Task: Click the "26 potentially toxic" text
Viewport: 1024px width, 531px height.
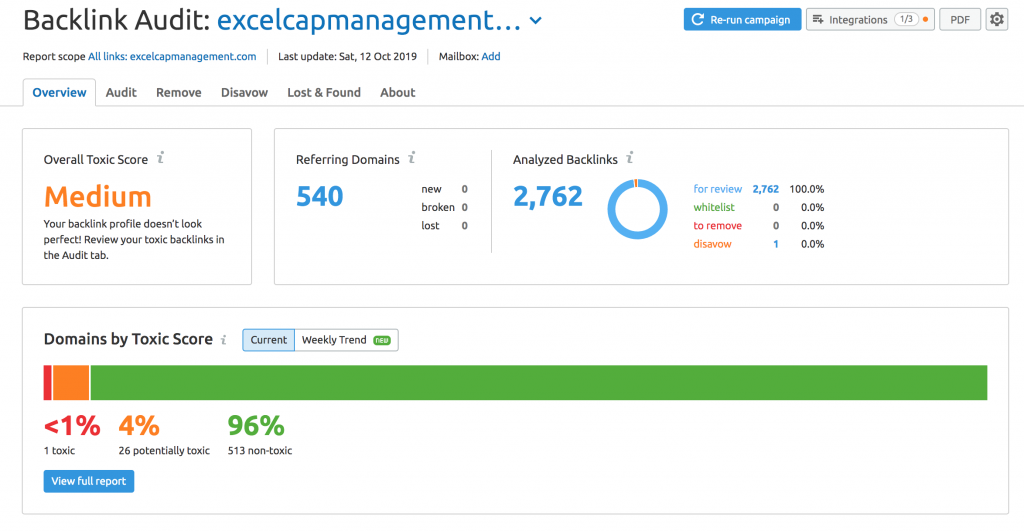Action: coord(164,451)
